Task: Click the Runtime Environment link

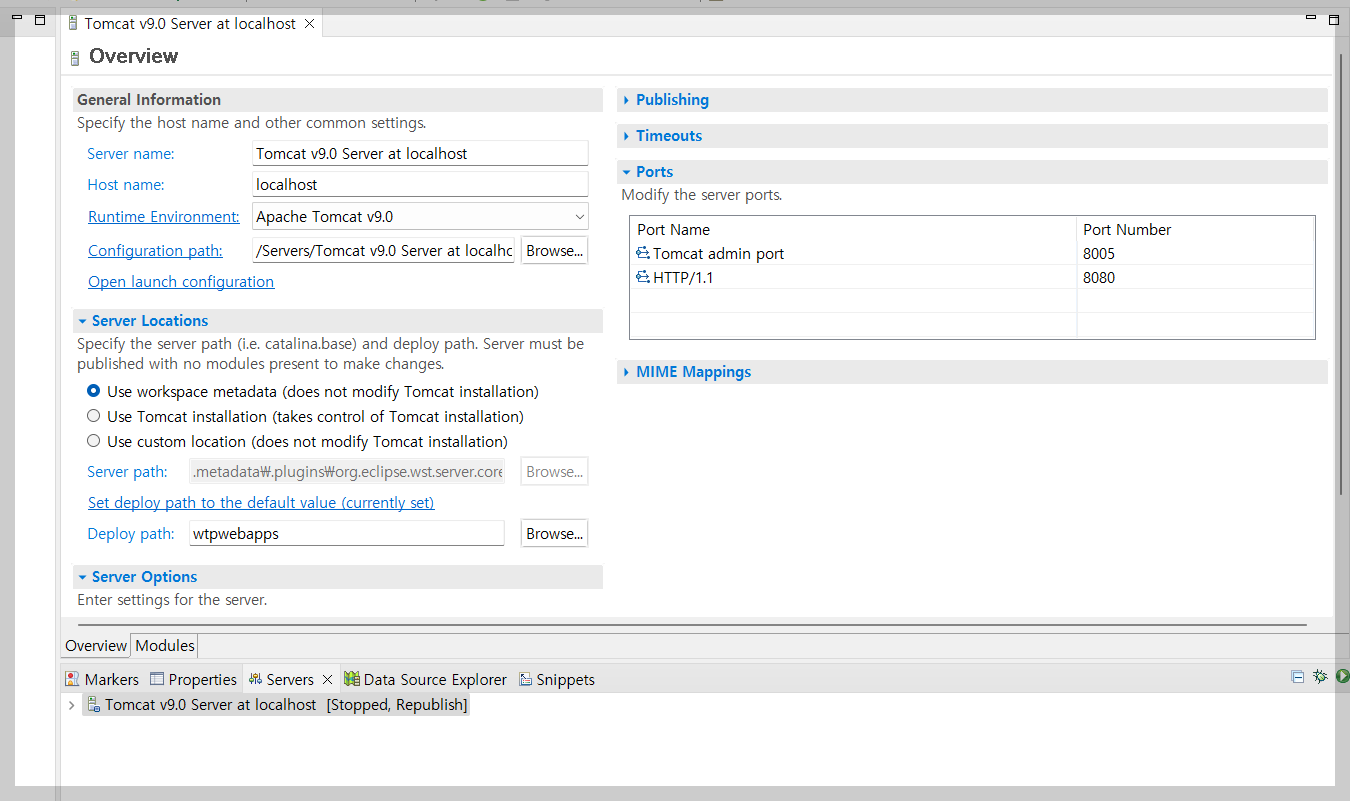Action: [164, 216]
